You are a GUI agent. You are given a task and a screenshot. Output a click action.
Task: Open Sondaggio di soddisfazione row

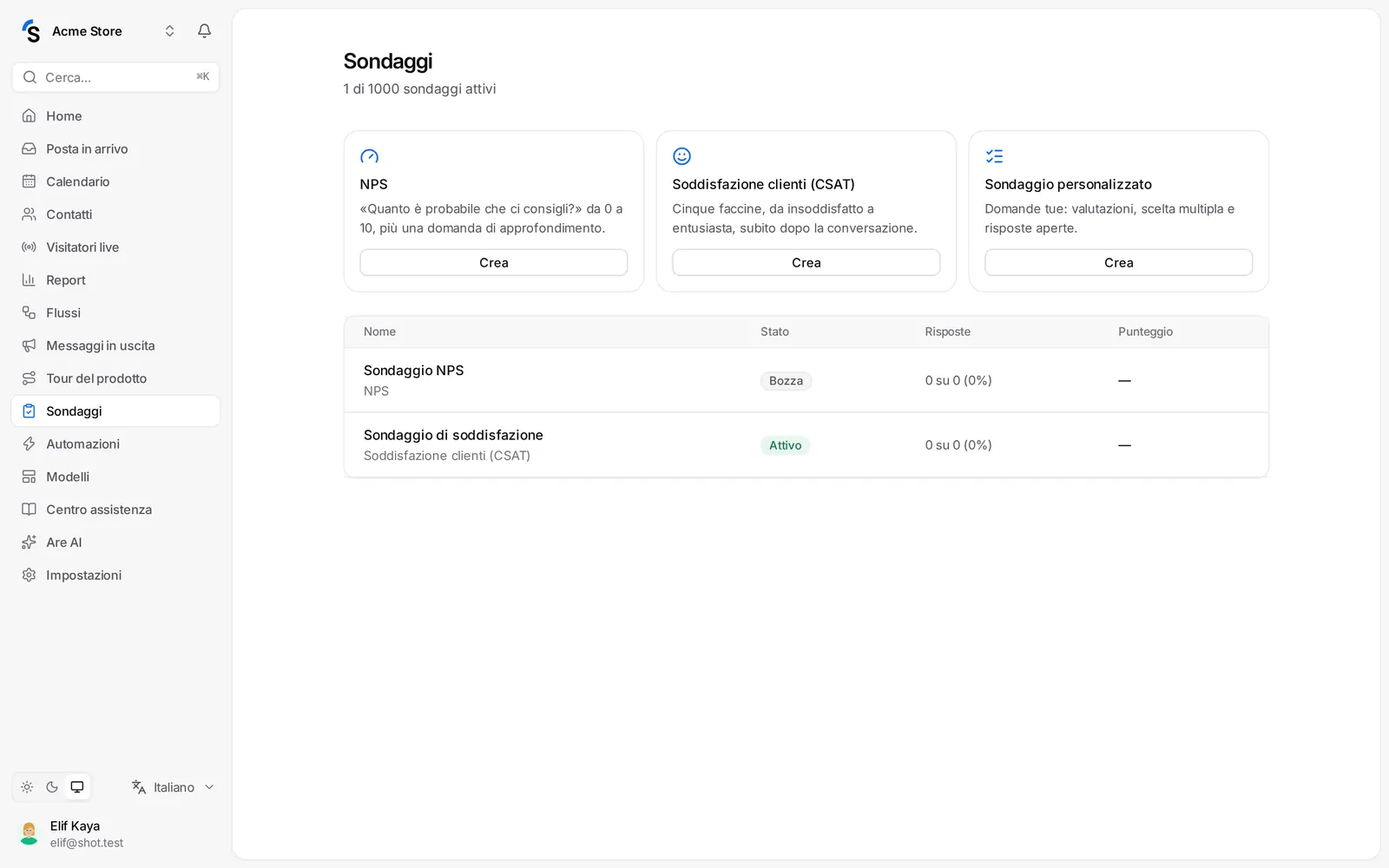[806, 445]
